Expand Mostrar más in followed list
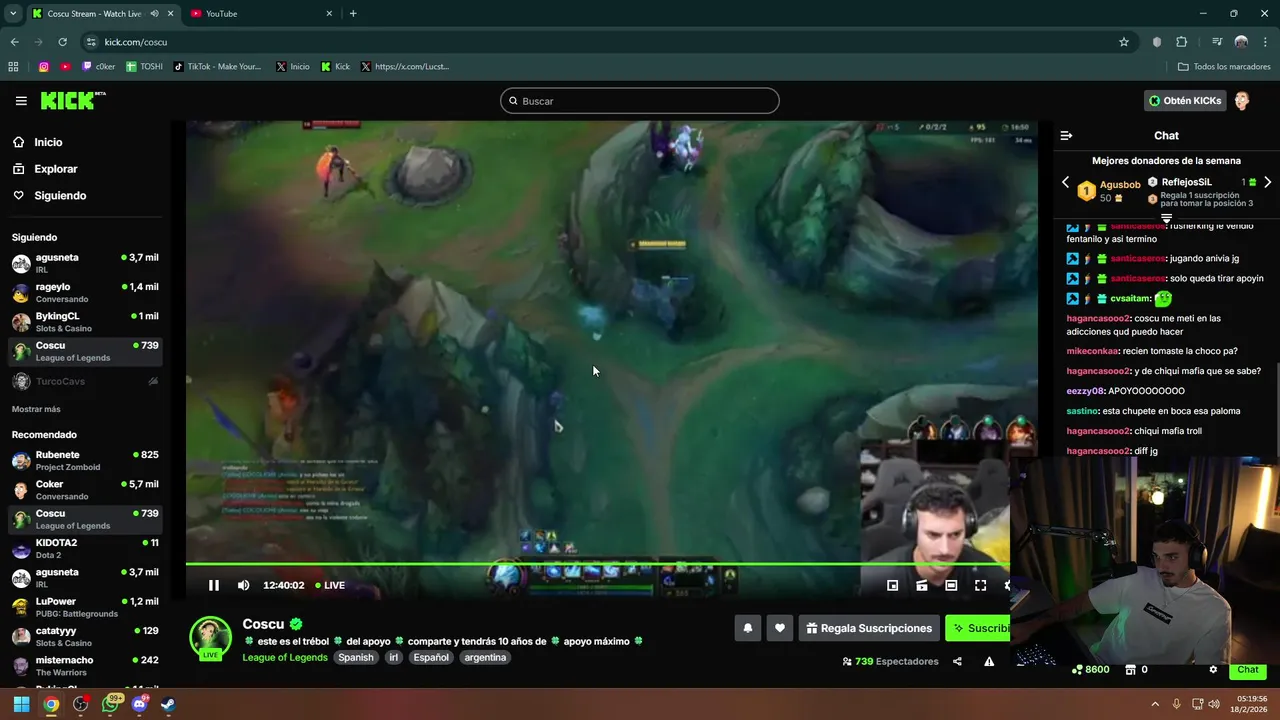This screenshot has height=720, width=1280. point(36,409)
